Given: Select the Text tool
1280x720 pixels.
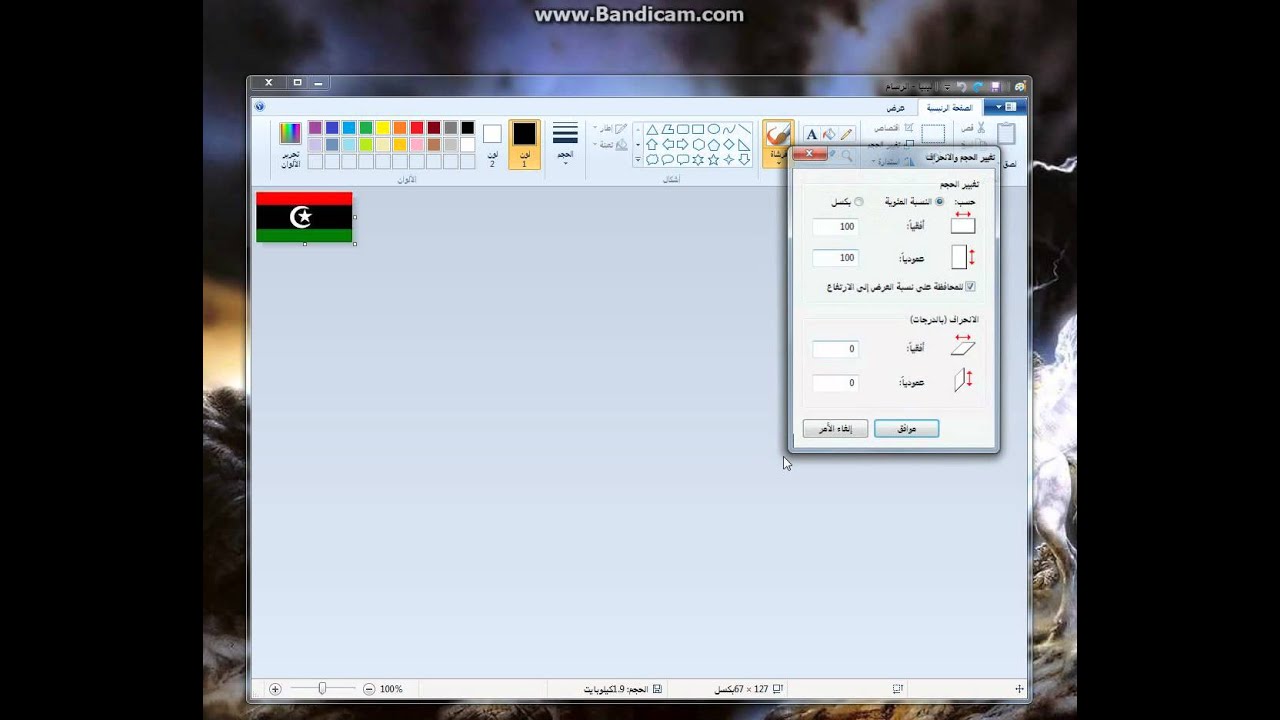Looking at the screenshot, I should tap(812, 135).
